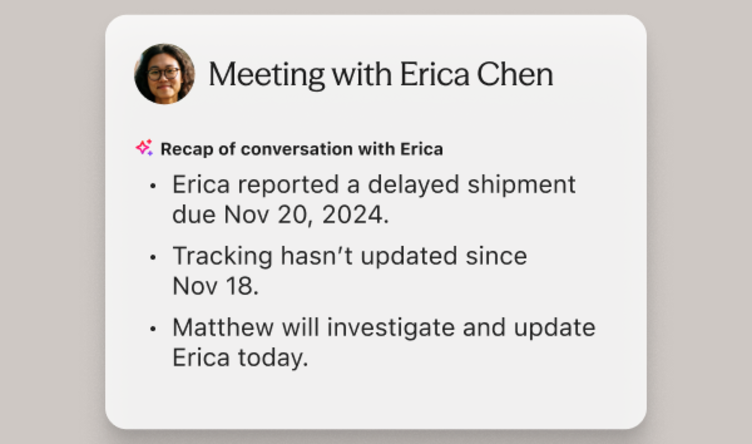
Task: Click Erica Chen's profile avatar
Action: coord(164,74)
